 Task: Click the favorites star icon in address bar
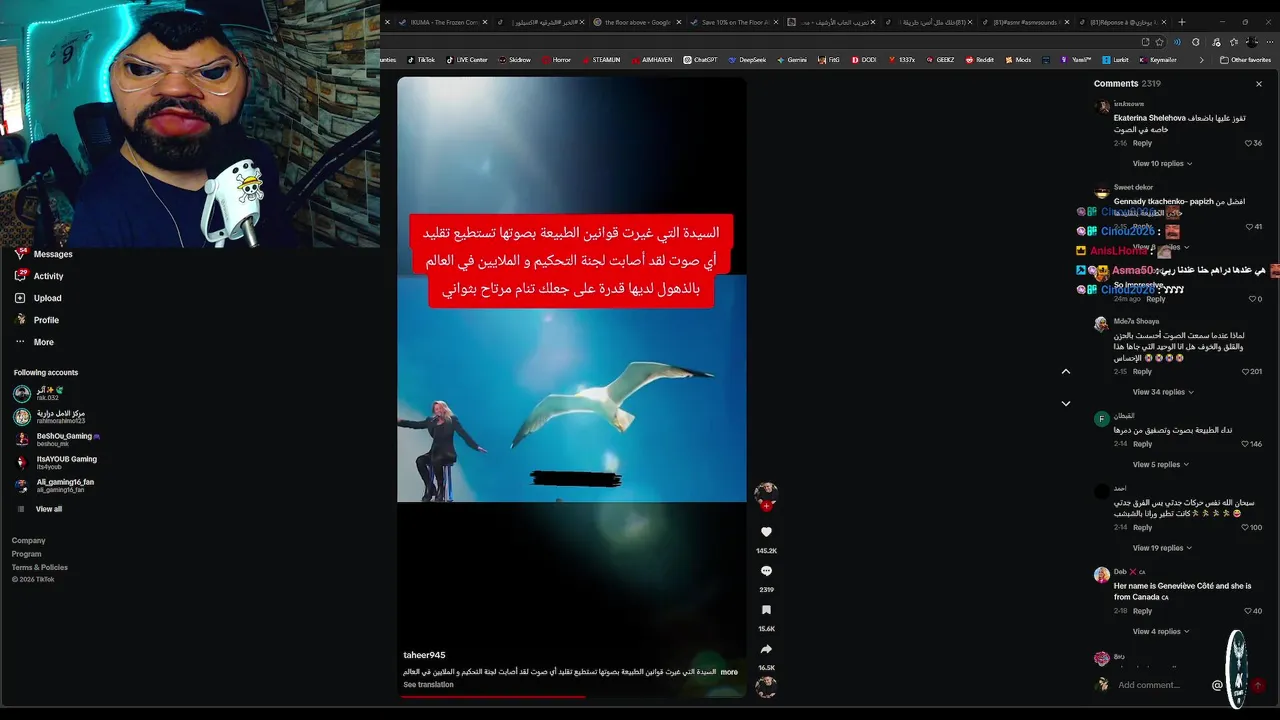pyautogui.click(x=1160, y=42)
